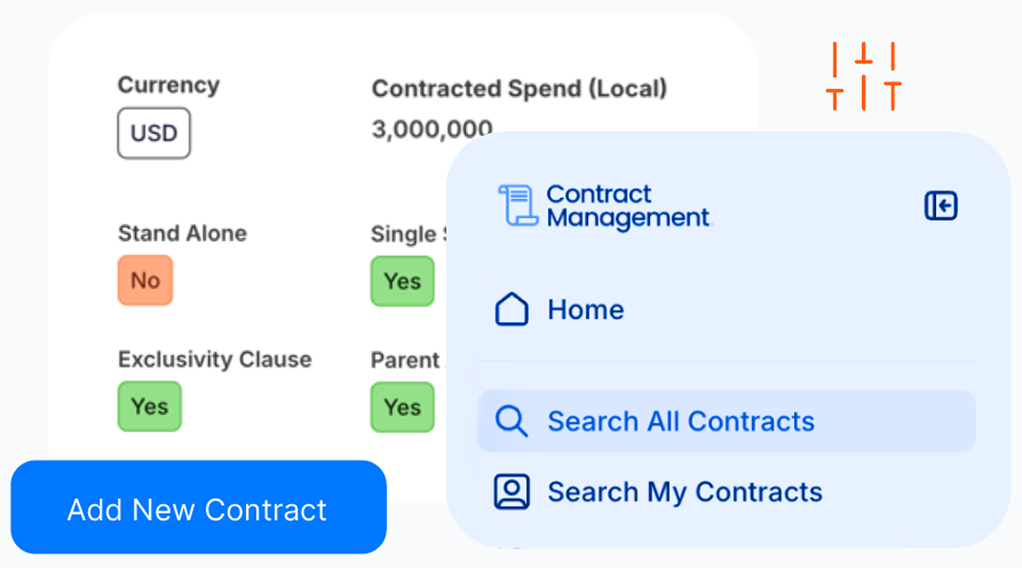Click the orange filter sliders icon
Viewport: 1022px width, 568px height.
click(864, 76)
